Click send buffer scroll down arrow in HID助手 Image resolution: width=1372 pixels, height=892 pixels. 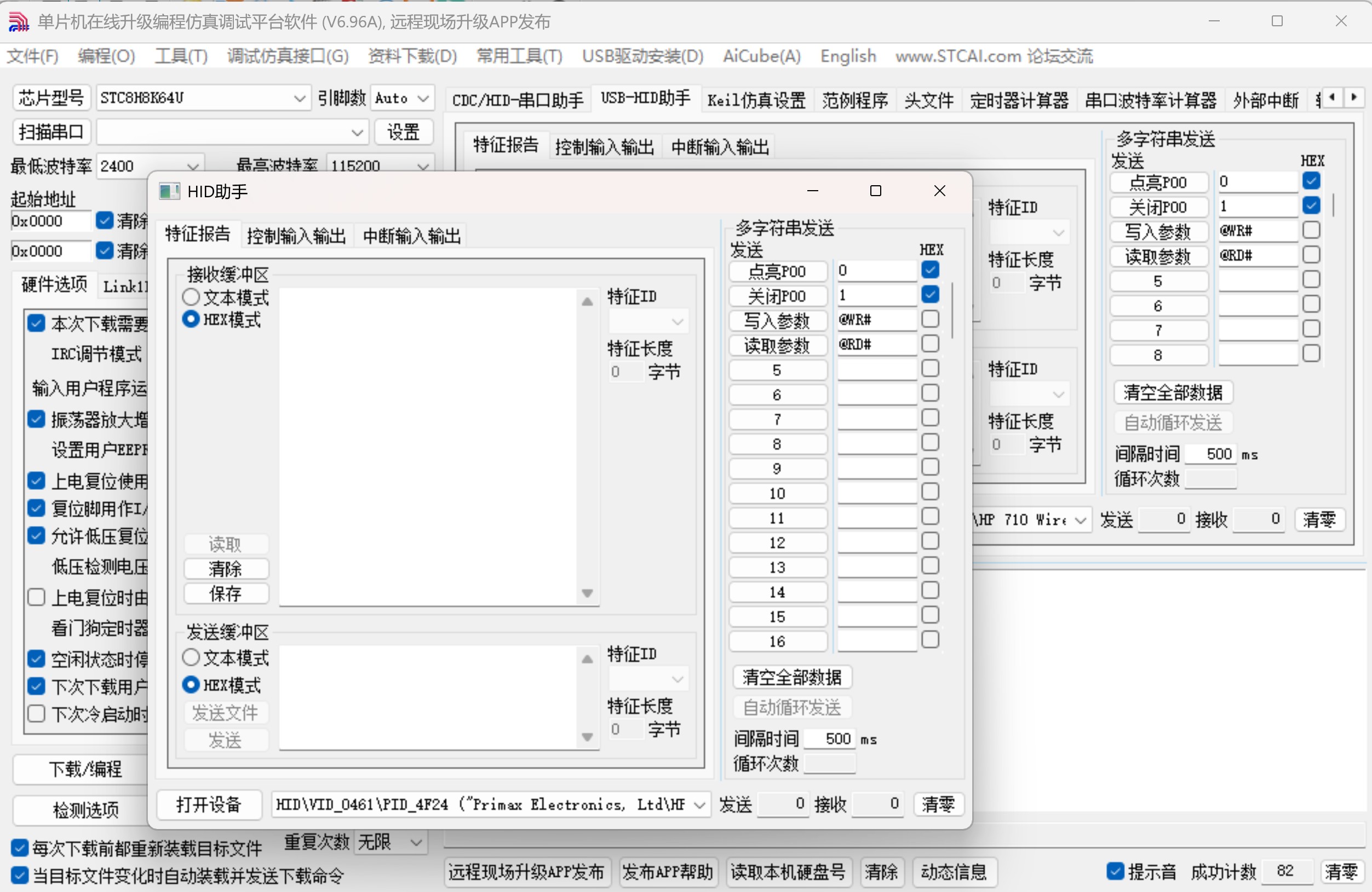click(587, 737)
